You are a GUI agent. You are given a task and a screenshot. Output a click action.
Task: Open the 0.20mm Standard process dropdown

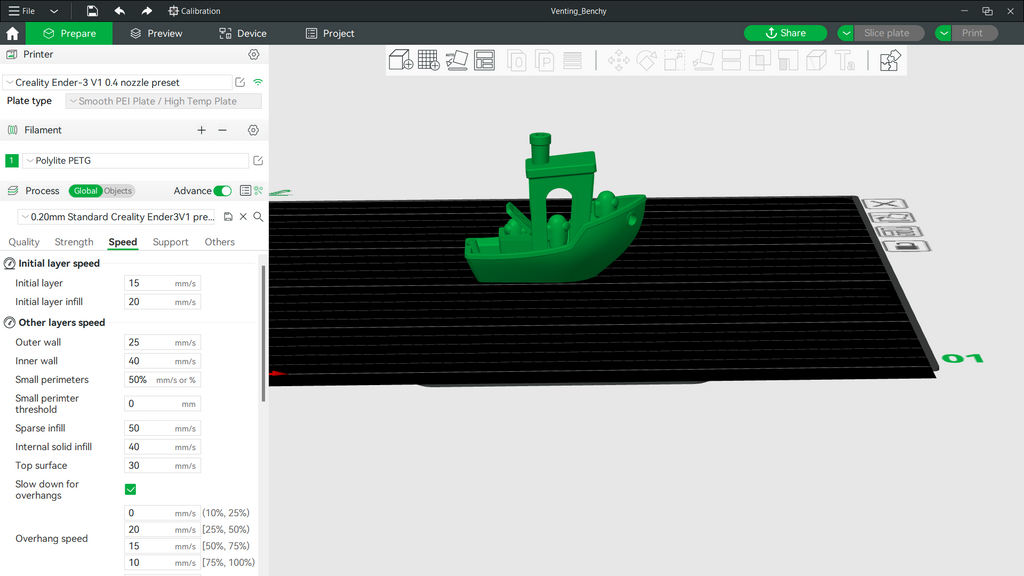pos(118,217)
